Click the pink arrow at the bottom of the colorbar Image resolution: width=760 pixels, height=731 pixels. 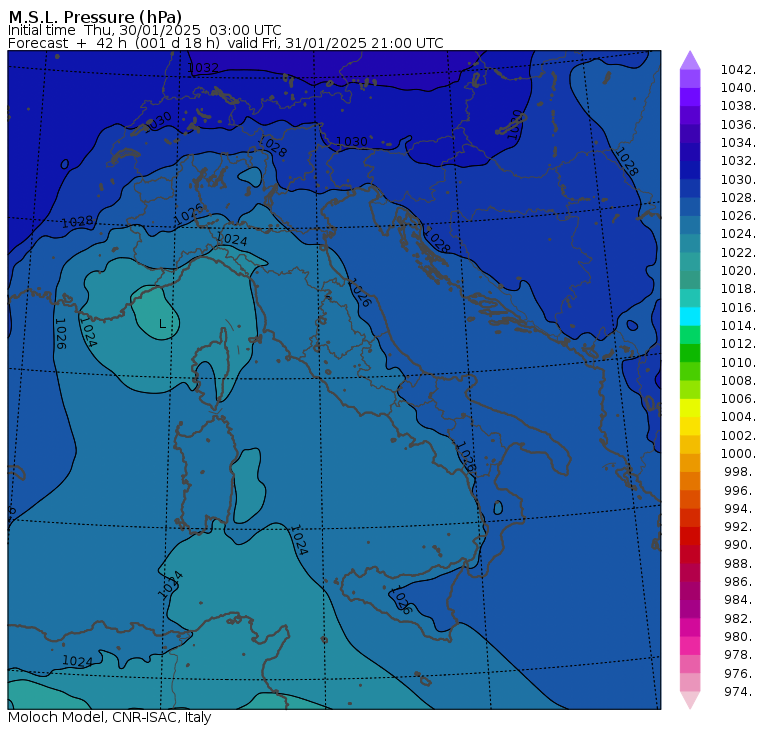[690, 700]
